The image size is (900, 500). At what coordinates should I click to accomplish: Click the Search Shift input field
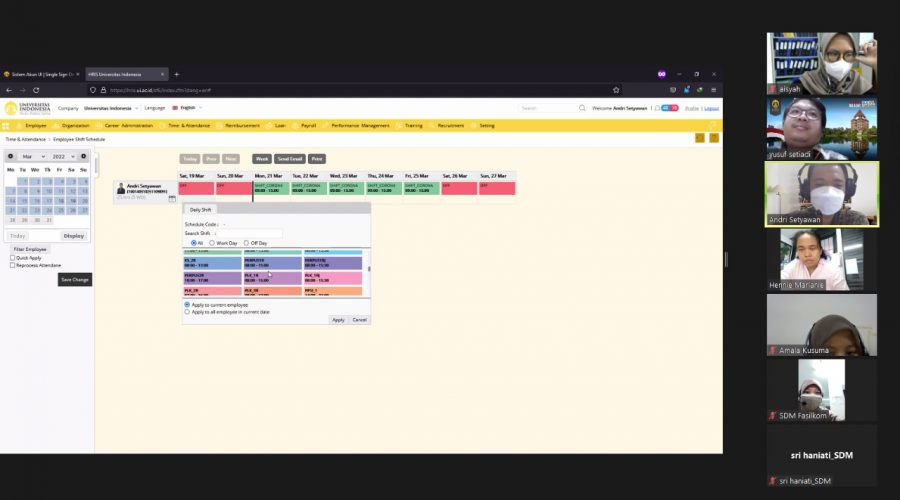[x=249, y=234]
